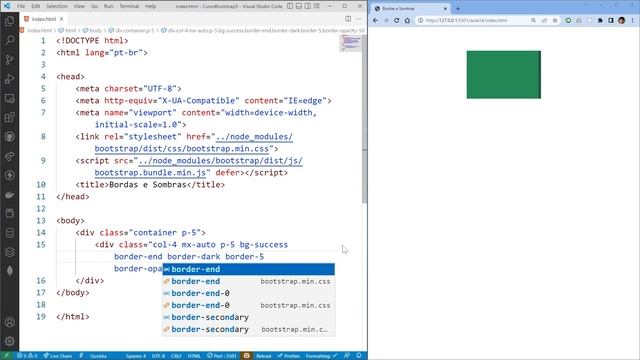
Task: Open the Chrome profile avatar
Action: click(621, 20)
